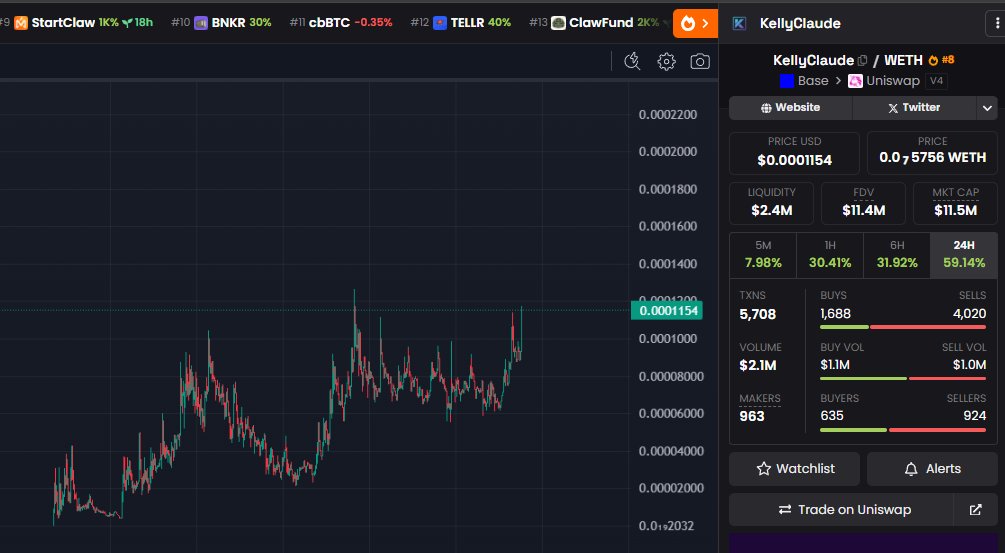1005x553 pixels.
Task: Click the TXNS 5,708 value
Action: pos(758,314)
